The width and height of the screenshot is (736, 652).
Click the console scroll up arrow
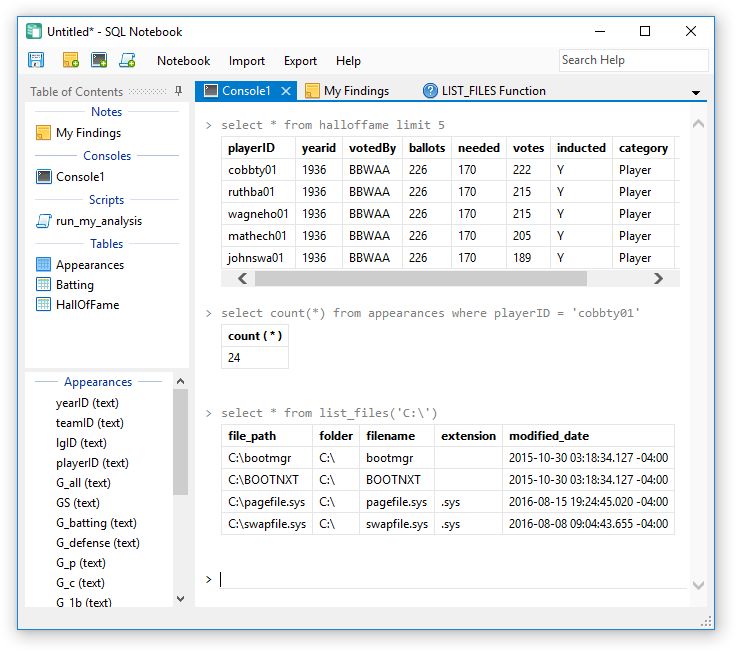pyautogui.click(x=698, y=124)
